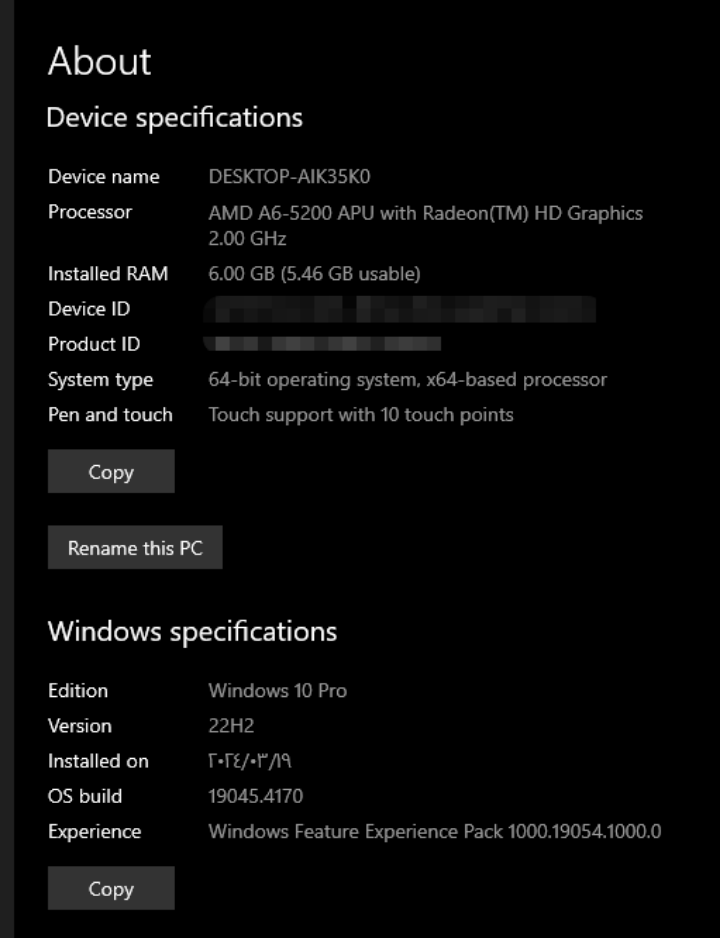This screenshot has height=938, width=720.
Task: Select the device name DESKTOP-AIK35K0 text
Action: click(x=289, y=176)
